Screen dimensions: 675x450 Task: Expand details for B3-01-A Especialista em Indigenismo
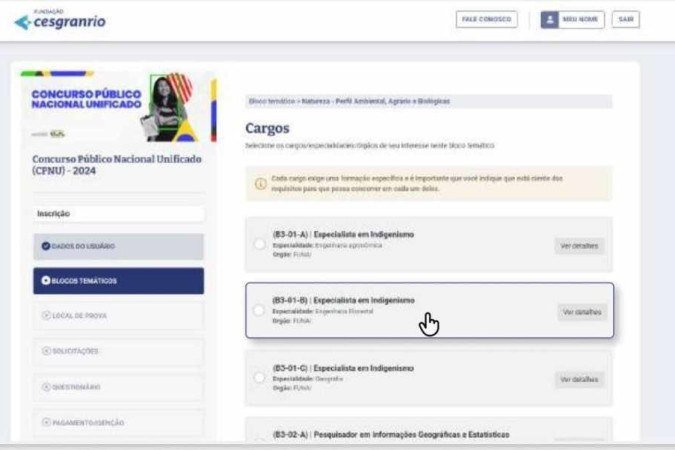(x=580, y=245)
